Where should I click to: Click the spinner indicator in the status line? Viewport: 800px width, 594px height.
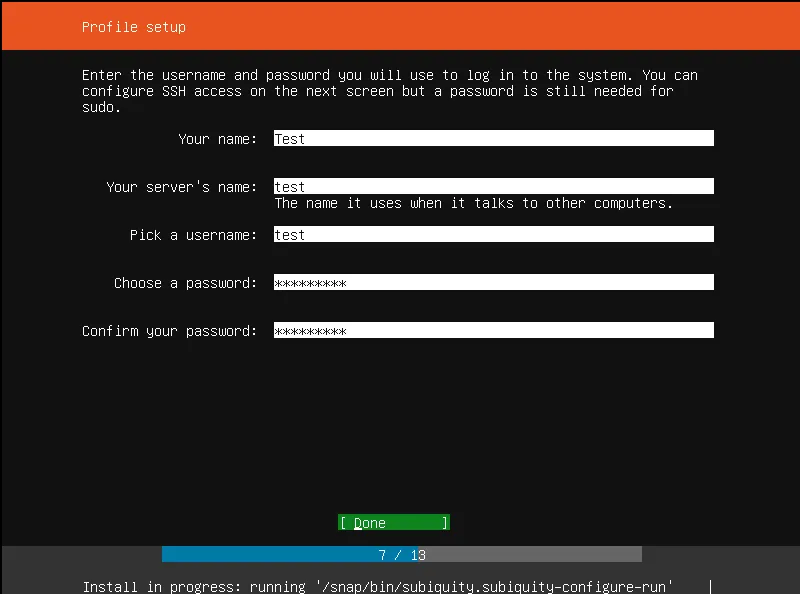[710, 586]
